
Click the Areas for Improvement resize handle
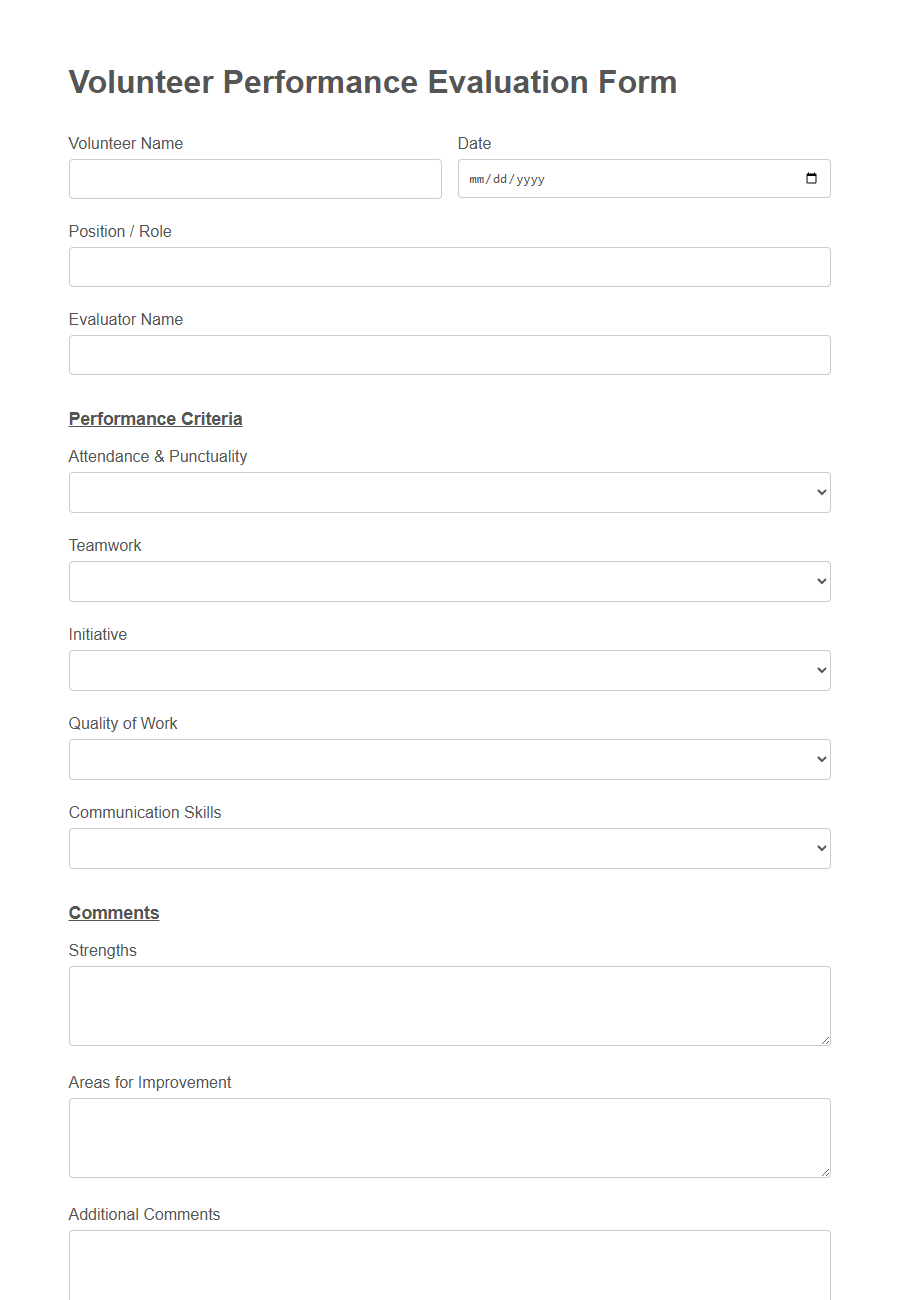point(826,1174)
